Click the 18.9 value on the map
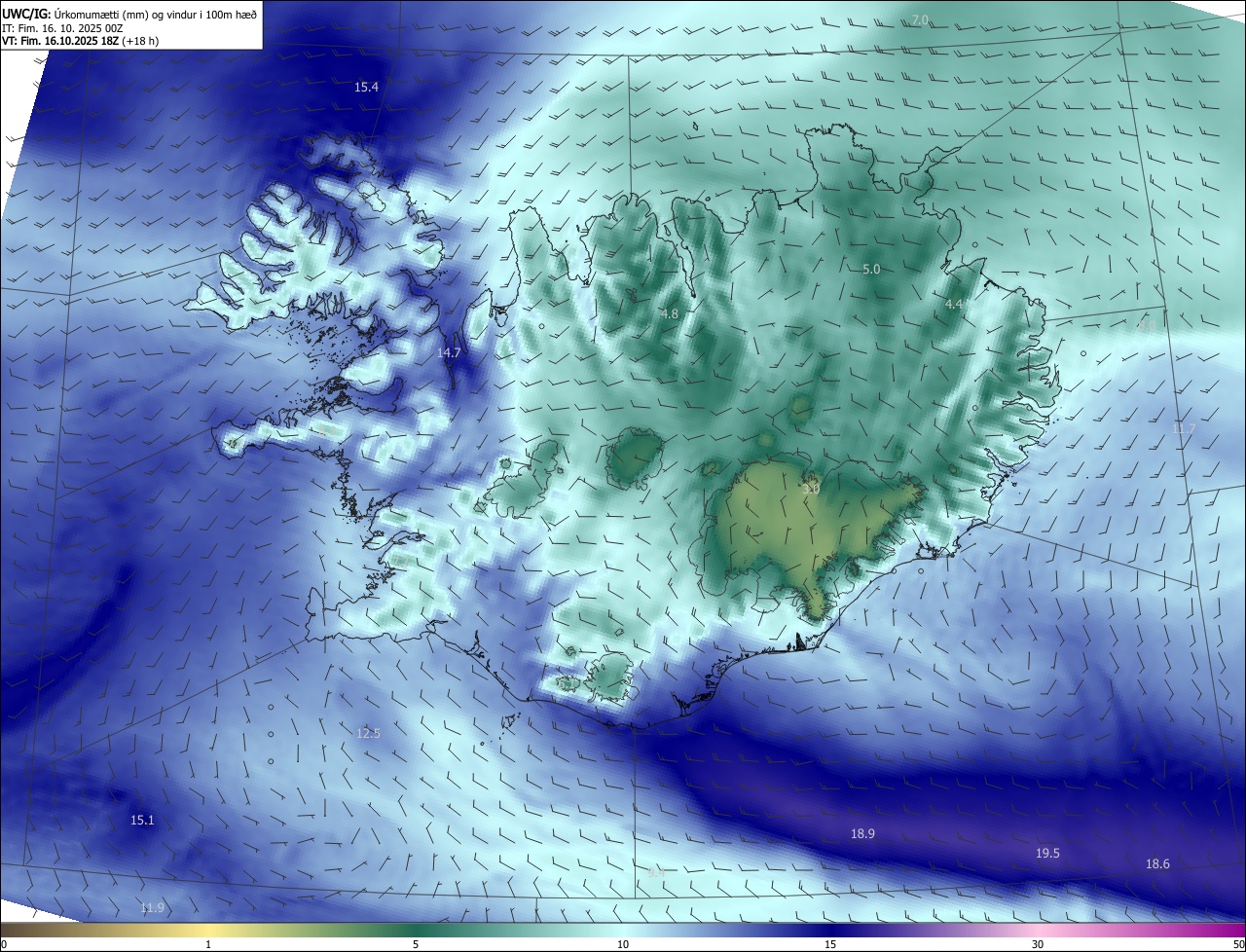Viewport: 1246px width, 952px height. click(x=862, y=834)
